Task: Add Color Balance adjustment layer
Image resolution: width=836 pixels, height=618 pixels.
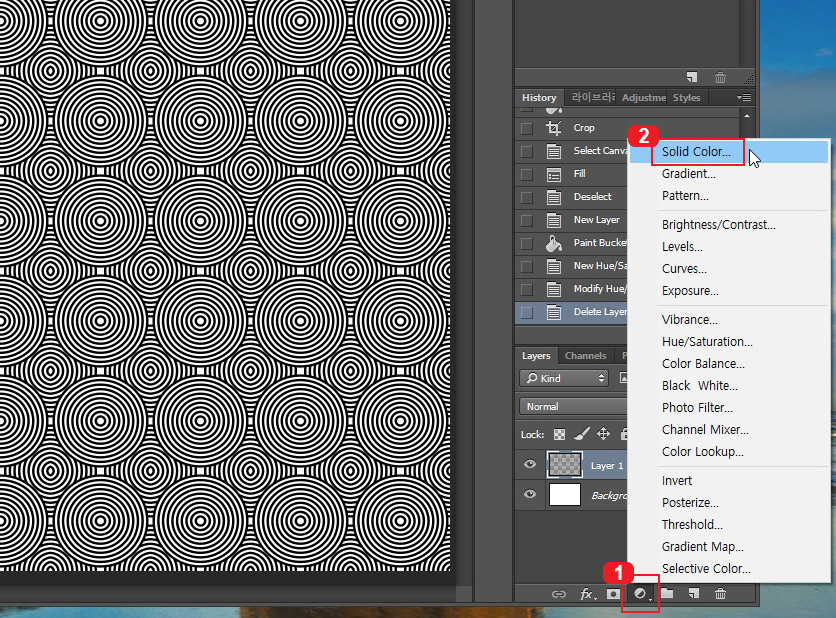Action: [729, 364]
